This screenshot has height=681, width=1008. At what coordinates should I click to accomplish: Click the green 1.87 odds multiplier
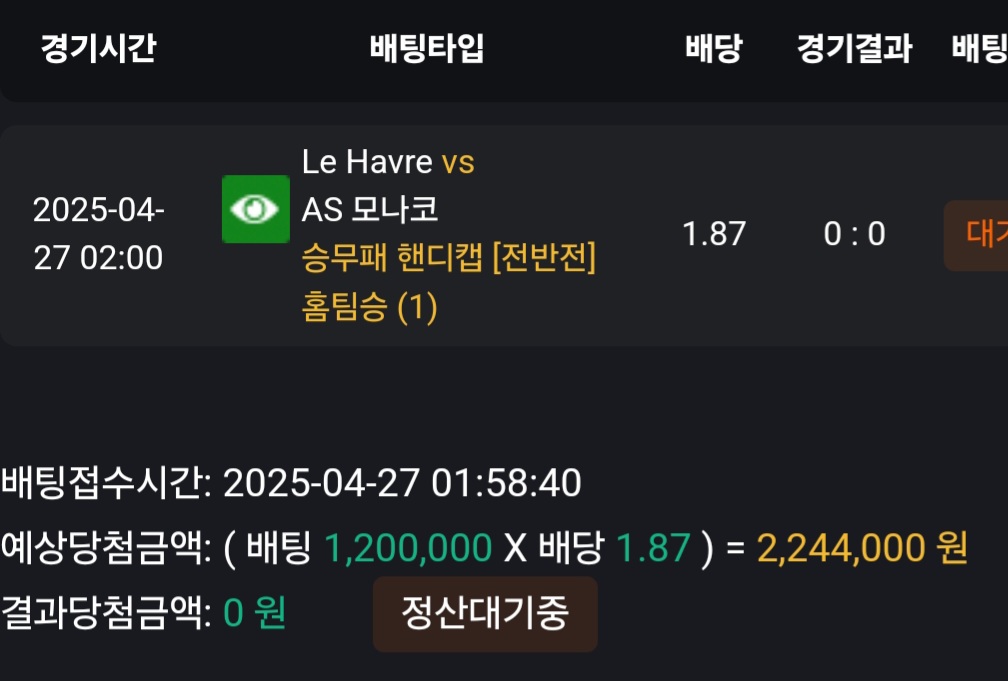653,548
